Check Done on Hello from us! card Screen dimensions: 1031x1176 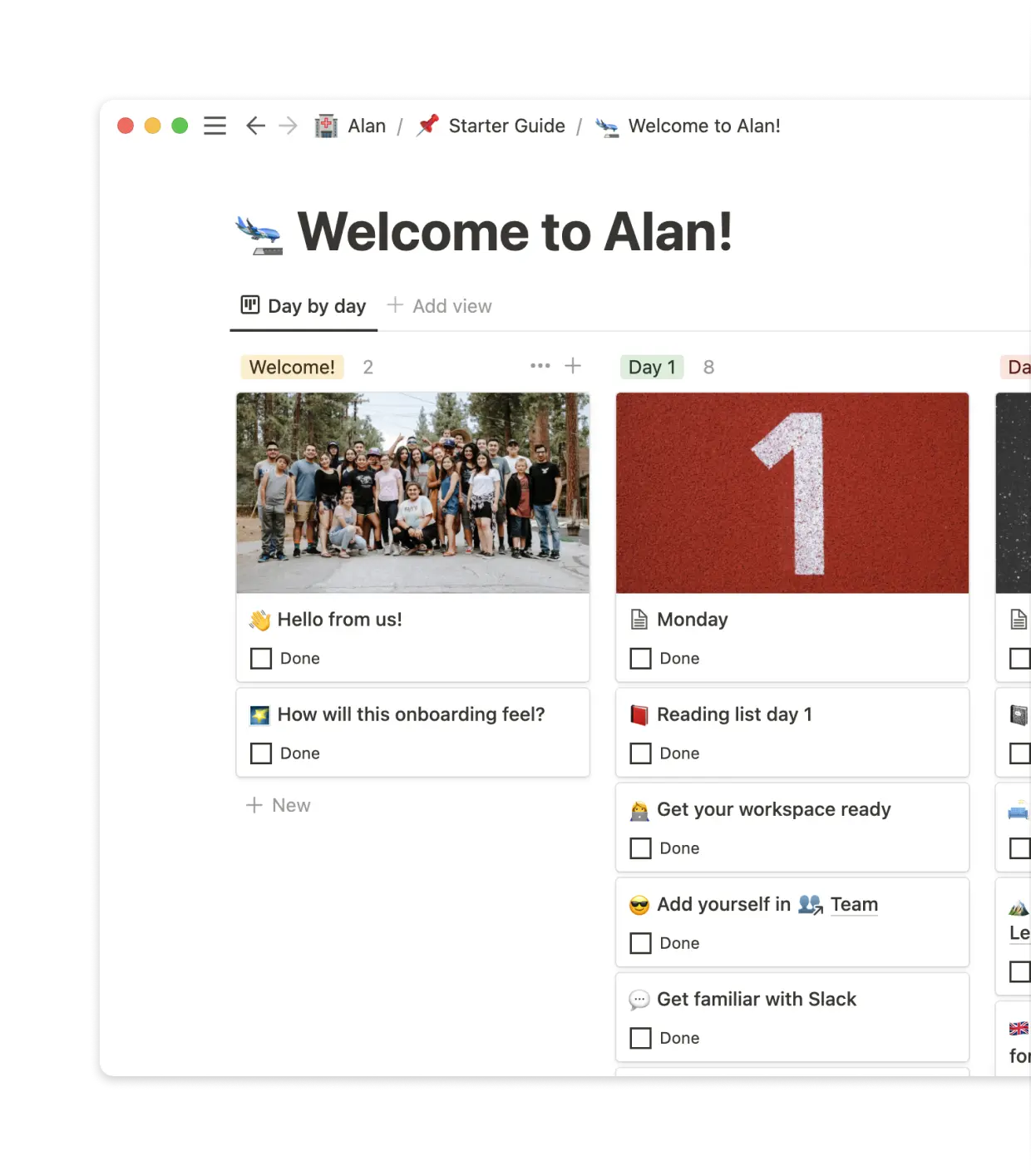(261, 659)
